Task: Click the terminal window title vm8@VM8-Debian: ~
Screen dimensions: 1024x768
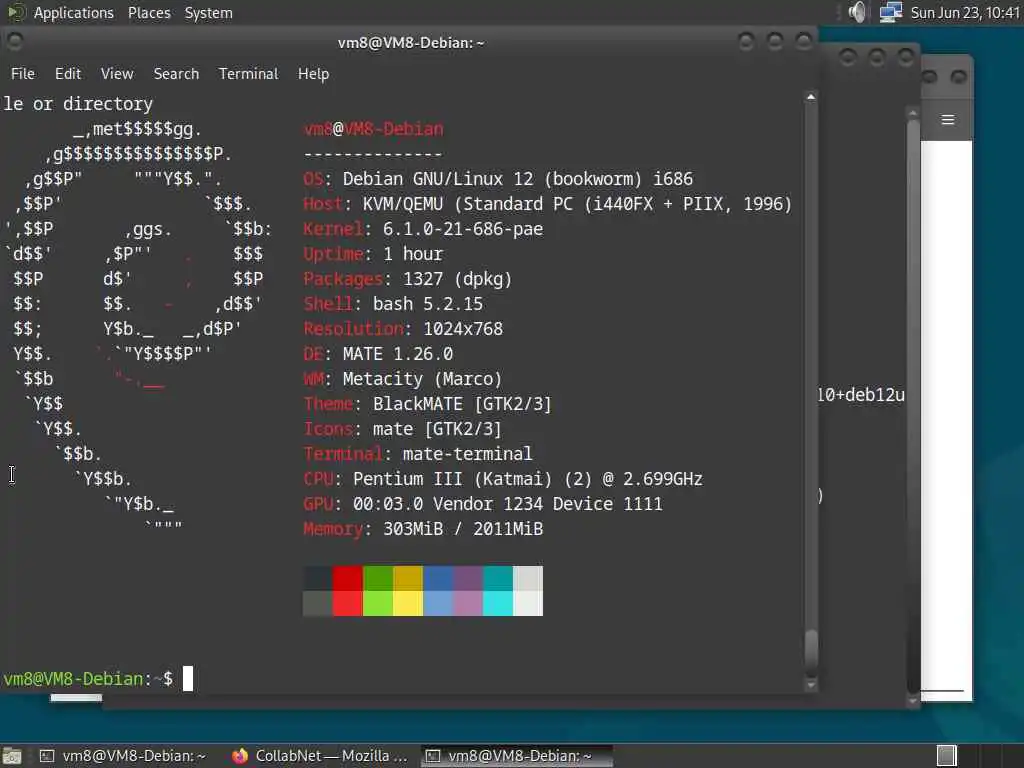Action: tap(411, 42)
